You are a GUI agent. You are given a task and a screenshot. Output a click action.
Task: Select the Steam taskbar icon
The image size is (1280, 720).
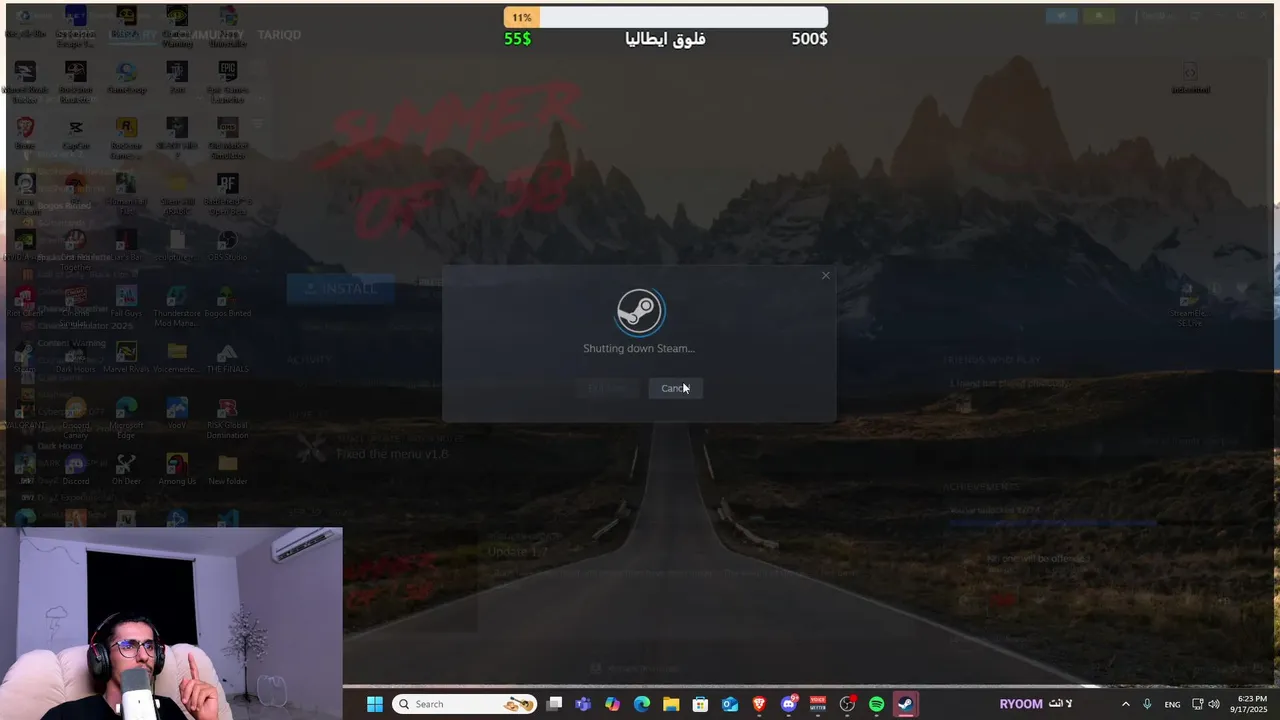tap(906, 704)
